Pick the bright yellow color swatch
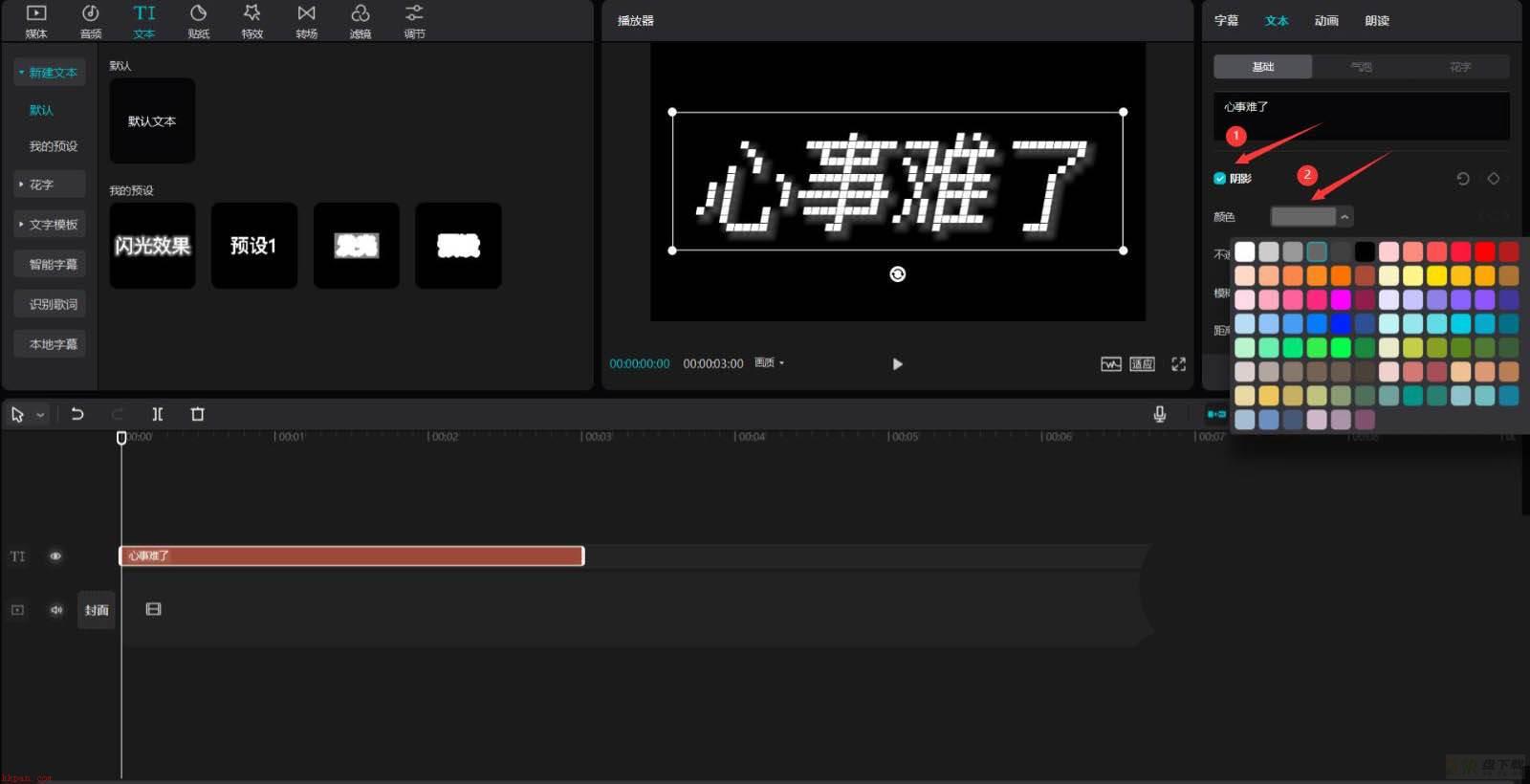The image size is (1530, 784). 1436,275
